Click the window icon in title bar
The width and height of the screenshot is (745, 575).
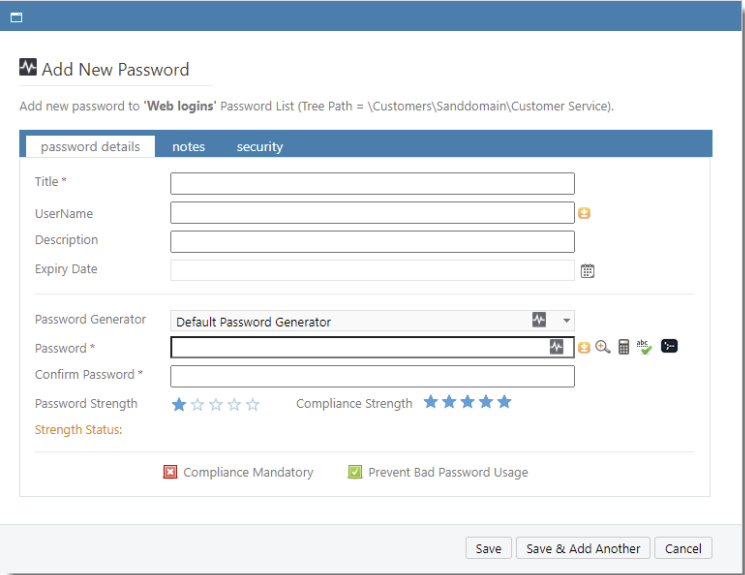click(16, 18)
